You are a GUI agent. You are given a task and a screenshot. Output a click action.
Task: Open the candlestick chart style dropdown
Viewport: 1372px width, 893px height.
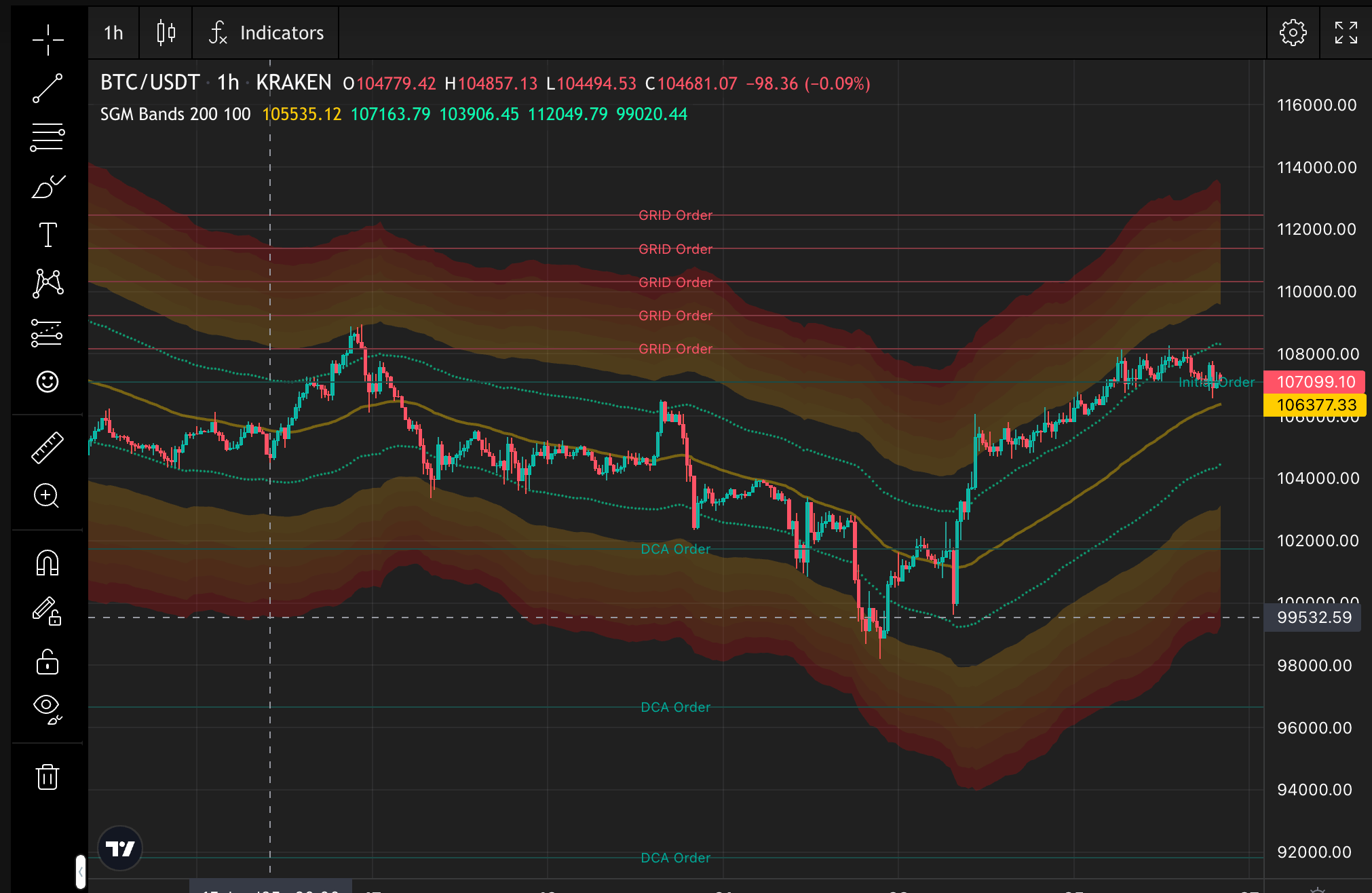click(166, 33)
